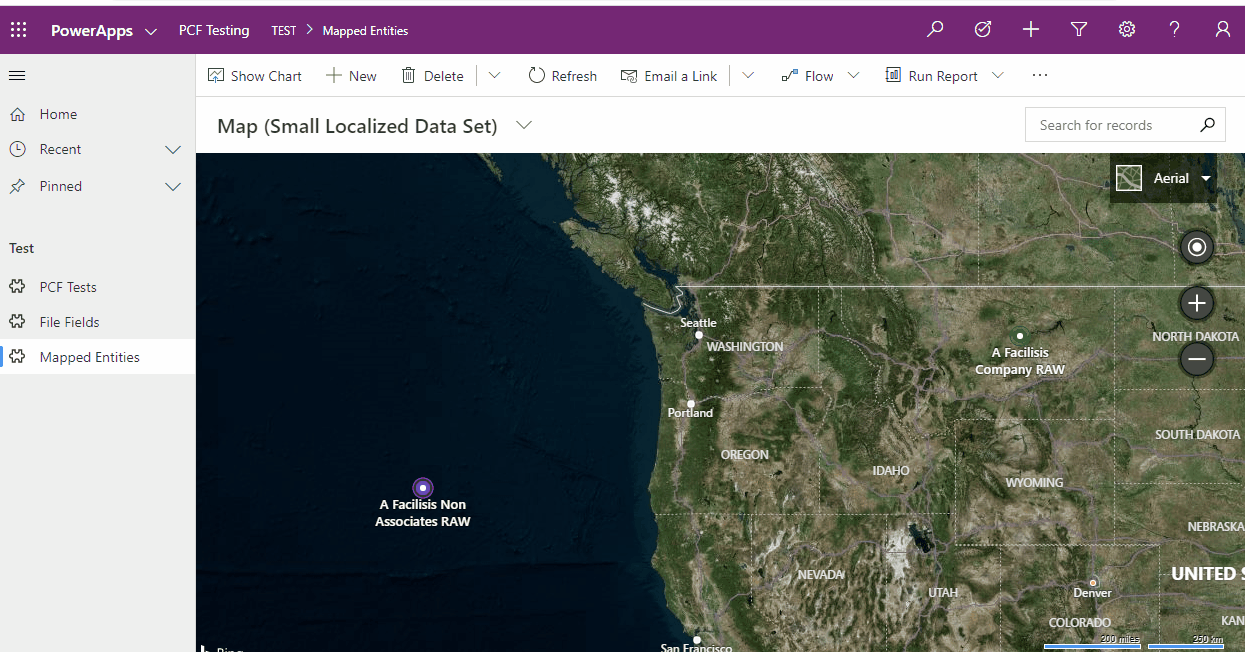
Task: Click New record button
Action: (351, 76)
